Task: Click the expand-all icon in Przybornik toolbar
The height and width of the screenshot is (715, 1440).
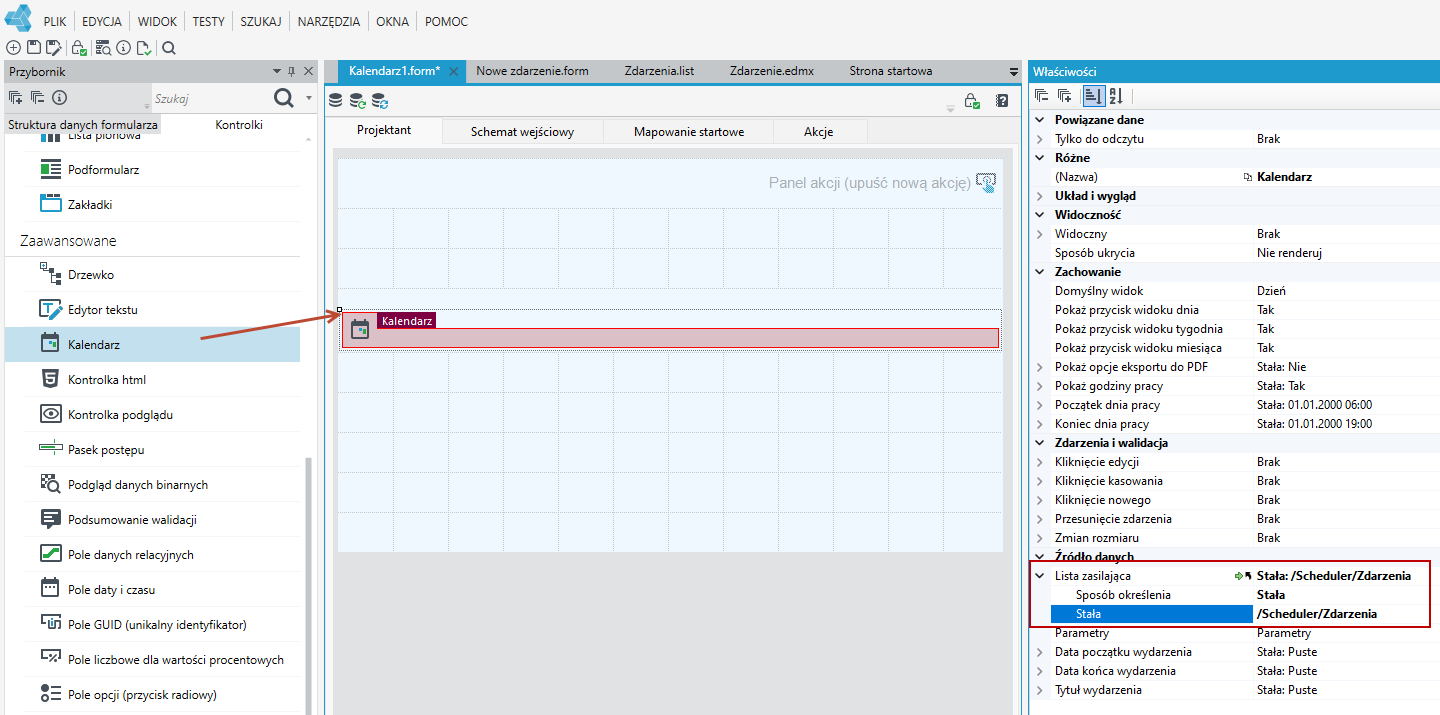Action: (x=15, y=97)
